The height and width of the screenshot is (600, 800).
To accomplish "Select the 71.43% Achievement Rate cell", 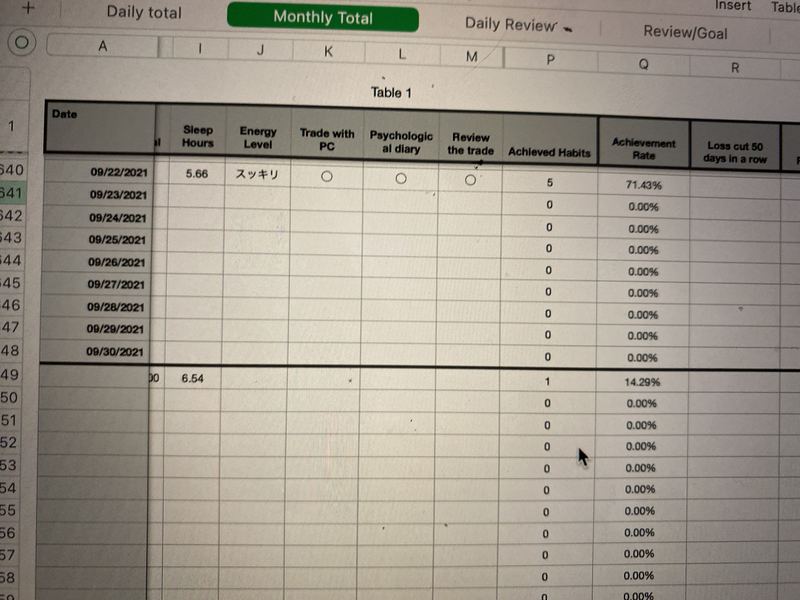I will 642,185.
